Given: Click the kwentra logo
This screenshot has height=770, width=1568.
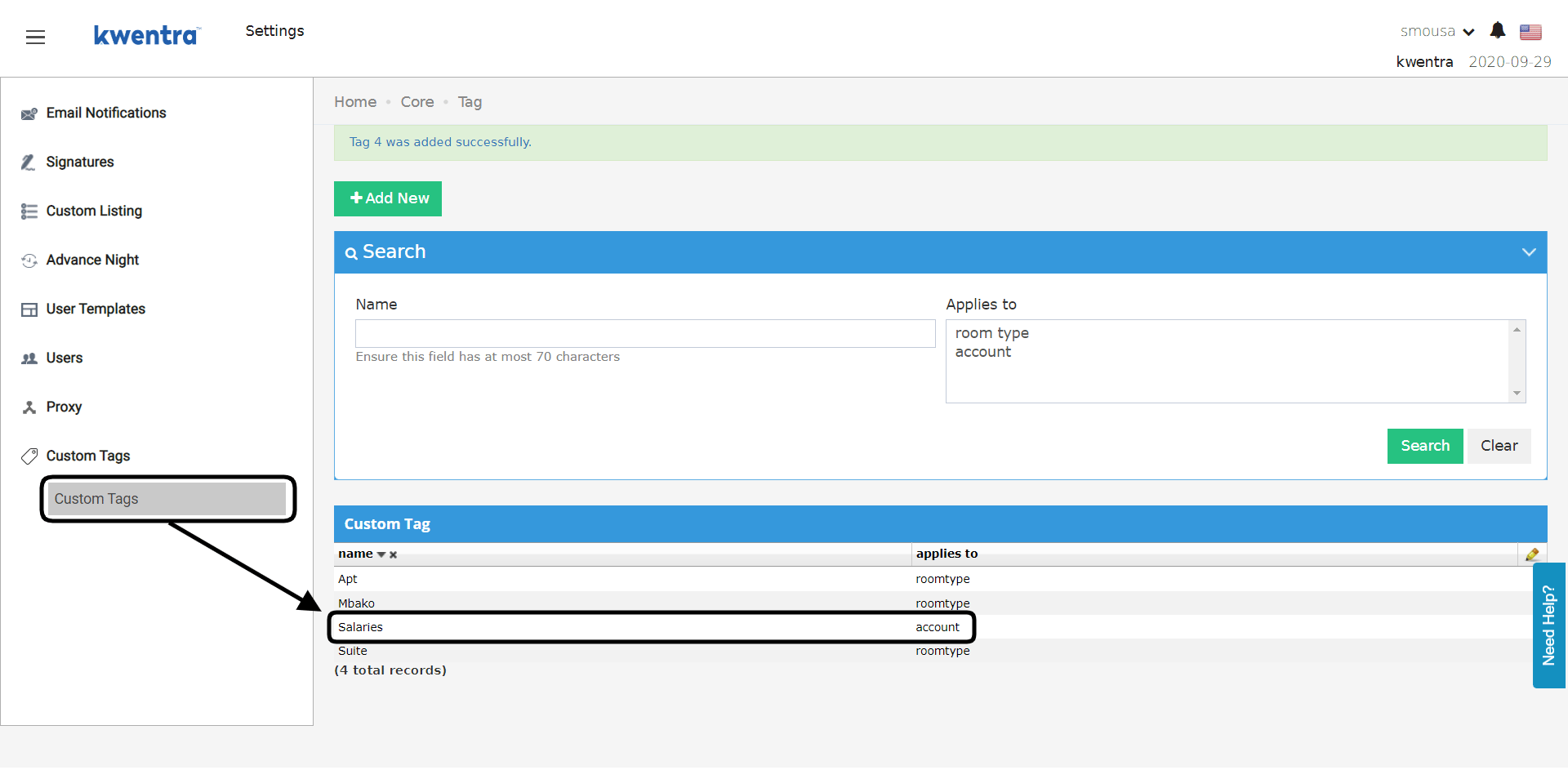Looking at the screenshot, I should pos(146,35).
